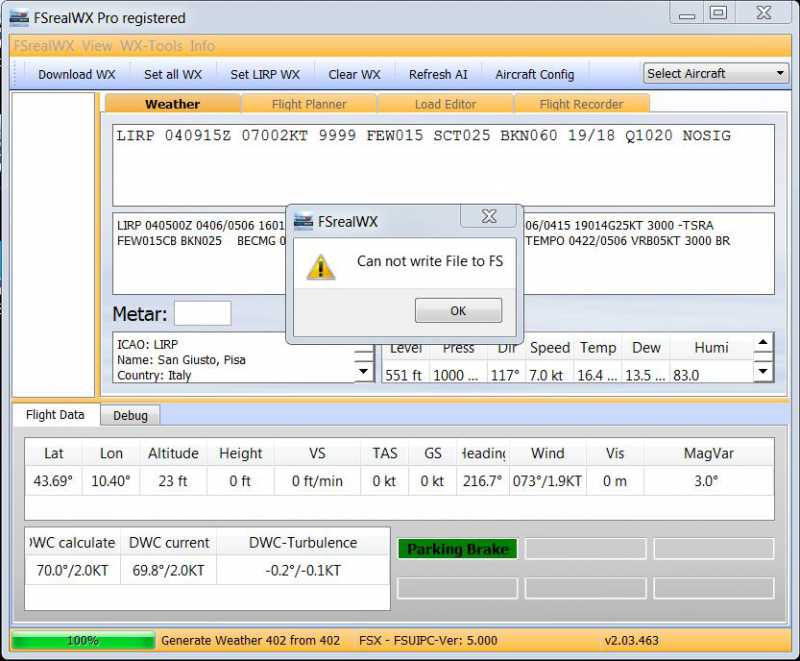Click Refresh AI in the toolbar
This screenshot has height=661, width=800.
pyautogui.click(x=438, y=74)
